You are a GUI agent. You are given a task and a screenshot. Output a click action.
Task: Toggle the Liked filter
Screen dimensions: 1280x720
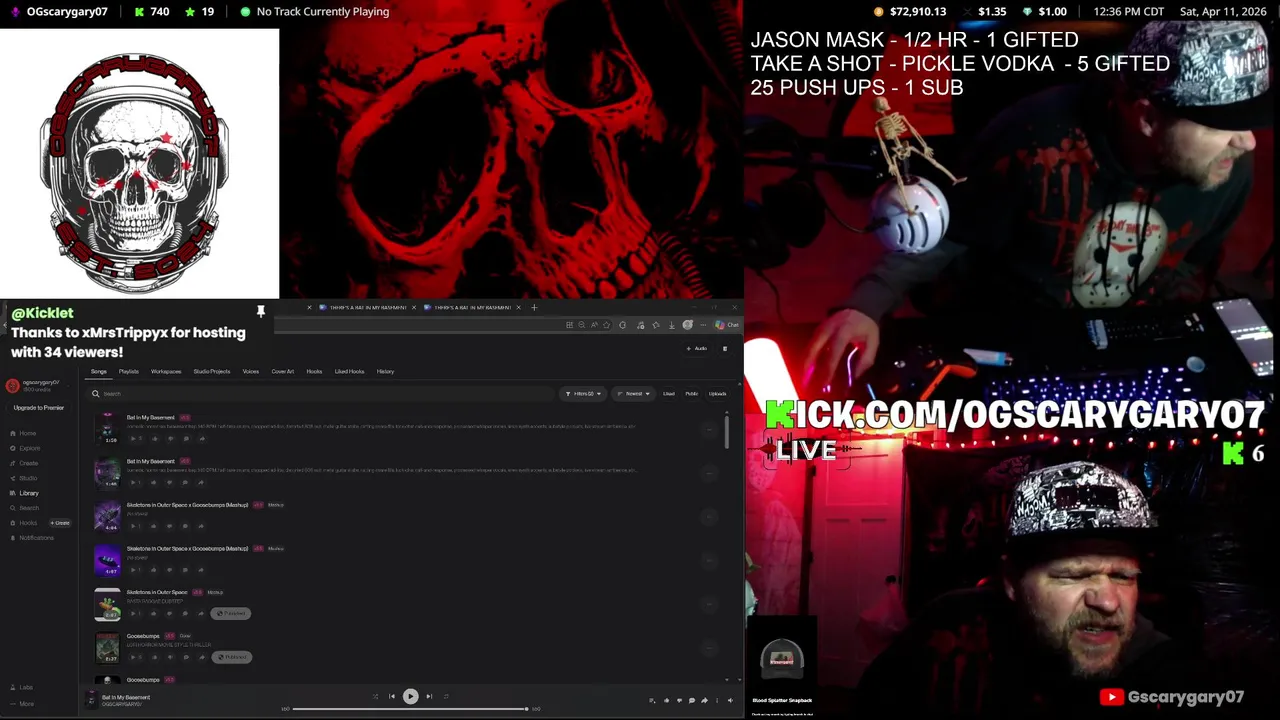(669, 393)
